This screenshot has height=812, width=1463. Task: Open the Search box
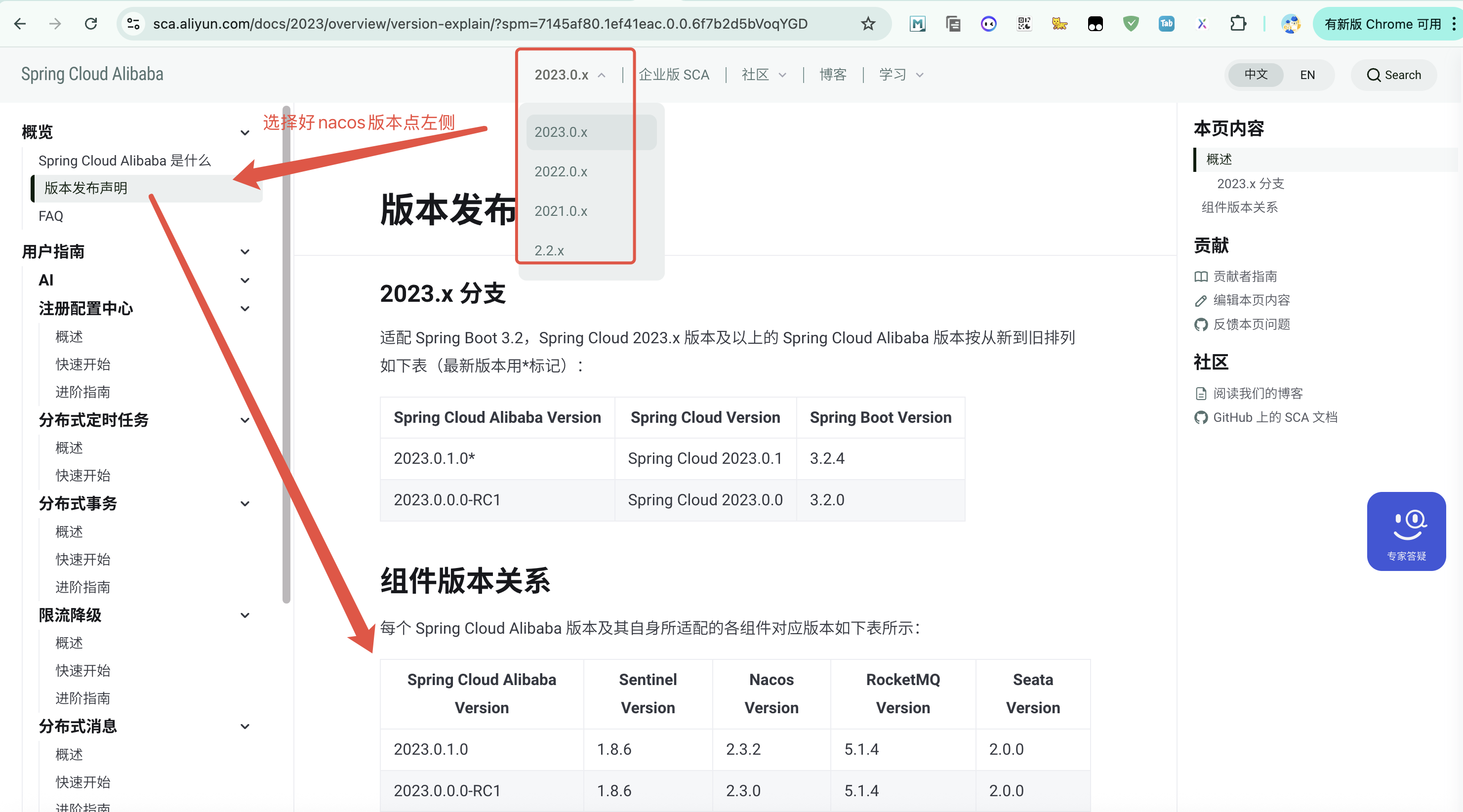pos(1394,75)
